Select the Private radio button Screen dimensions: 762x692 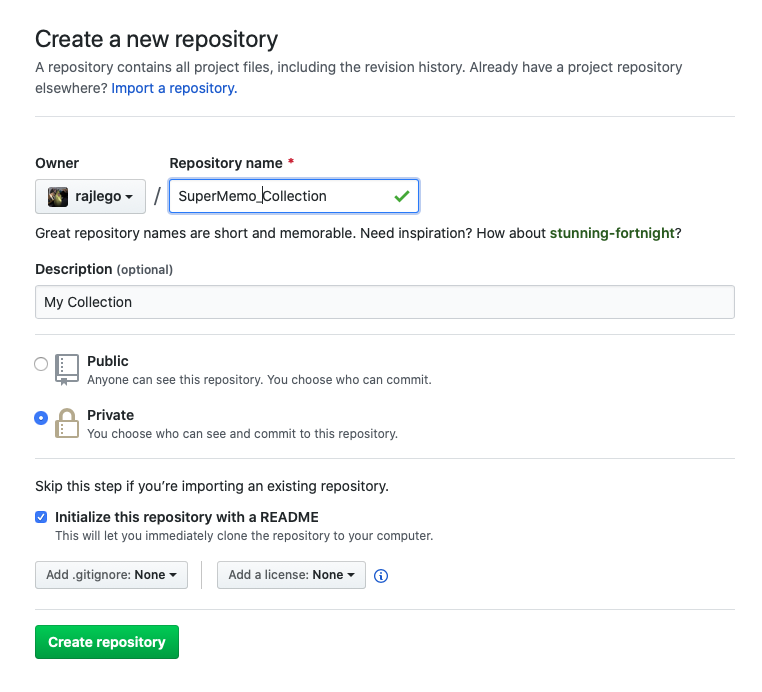point(41,418)
